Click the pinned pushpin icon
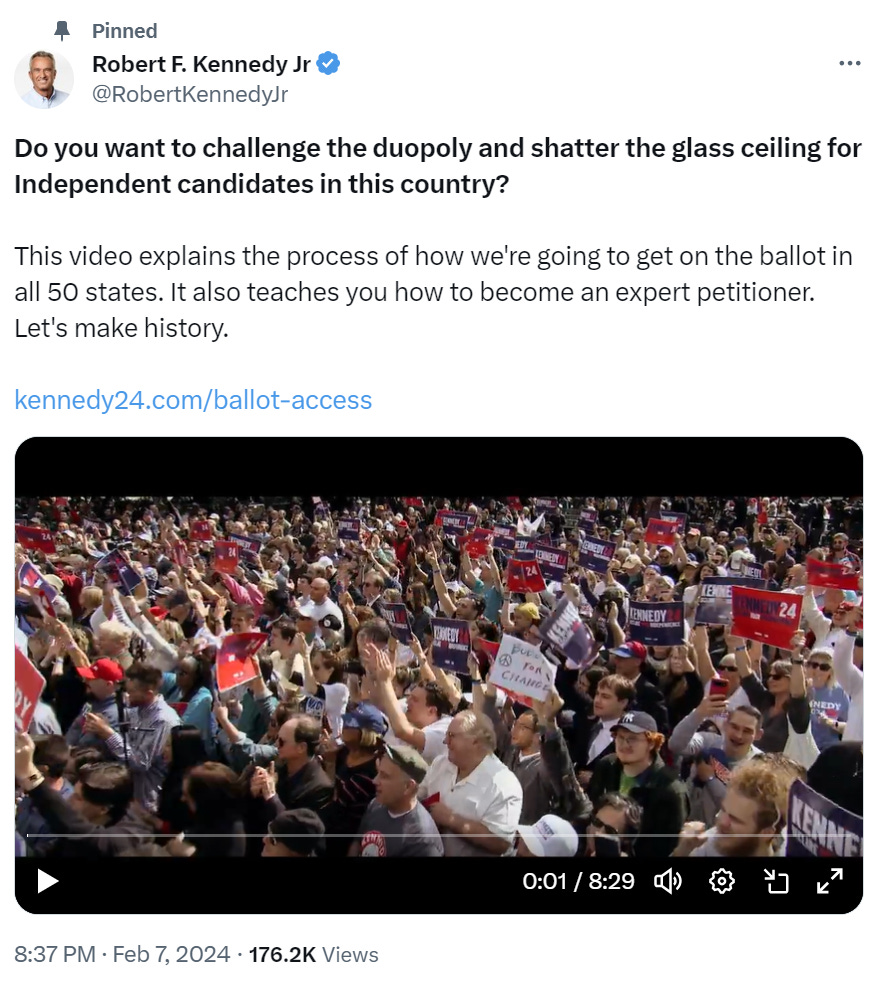 62,30
